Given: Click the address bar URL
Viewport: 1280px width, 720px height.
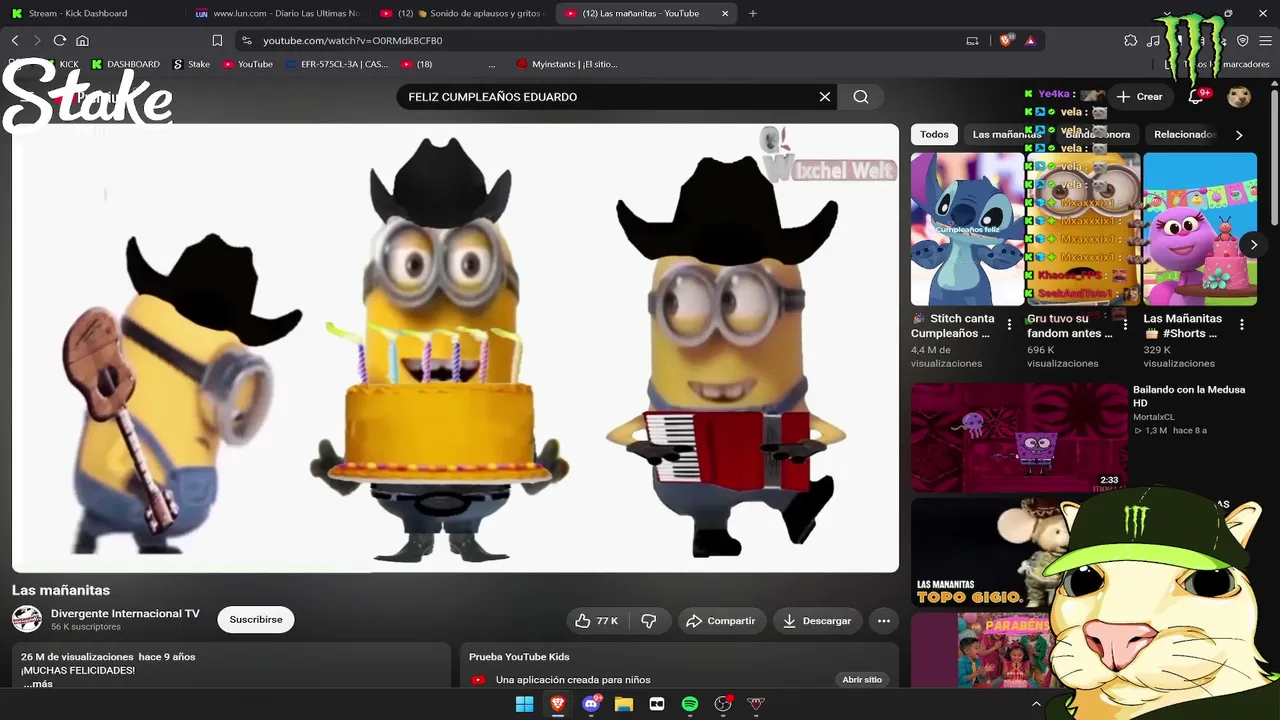Looking at the screenshot, I should [353, 41].
